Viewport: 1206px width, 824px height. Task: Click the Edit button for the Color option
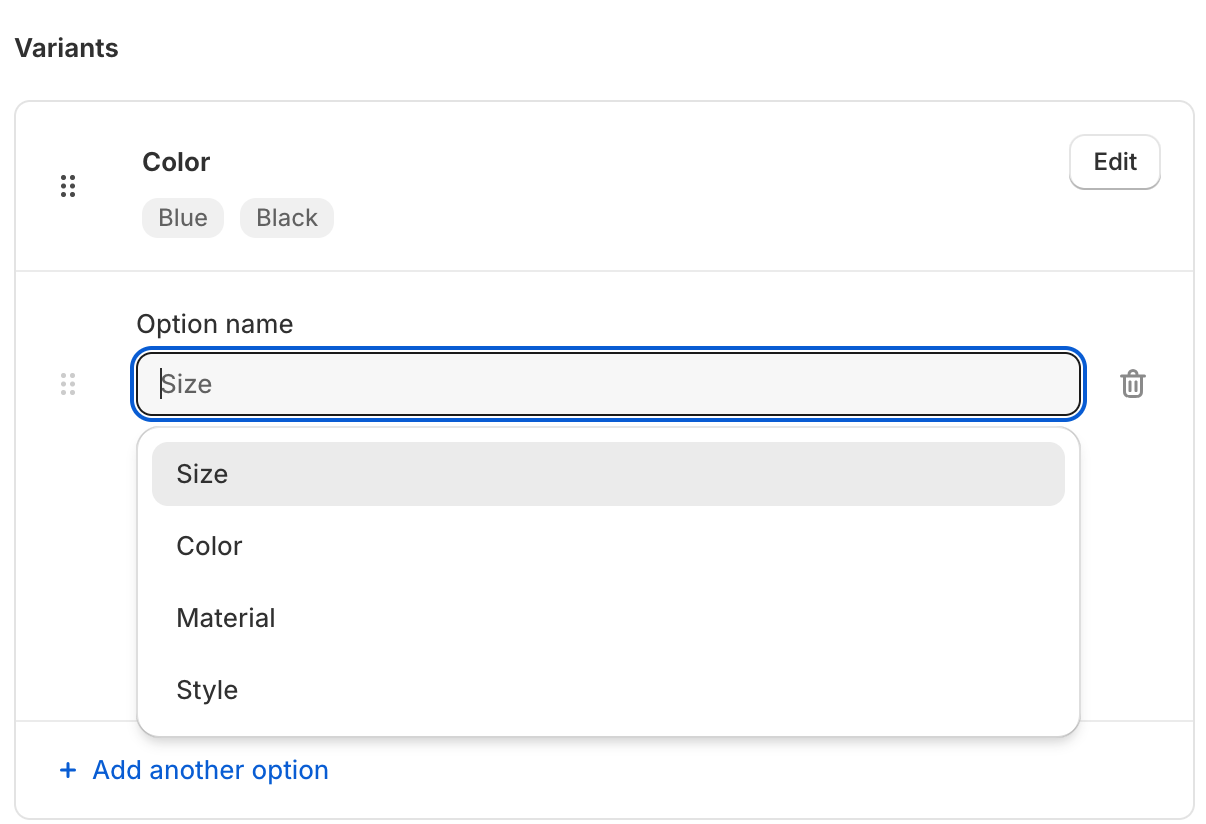click(x=1114, y=161)
